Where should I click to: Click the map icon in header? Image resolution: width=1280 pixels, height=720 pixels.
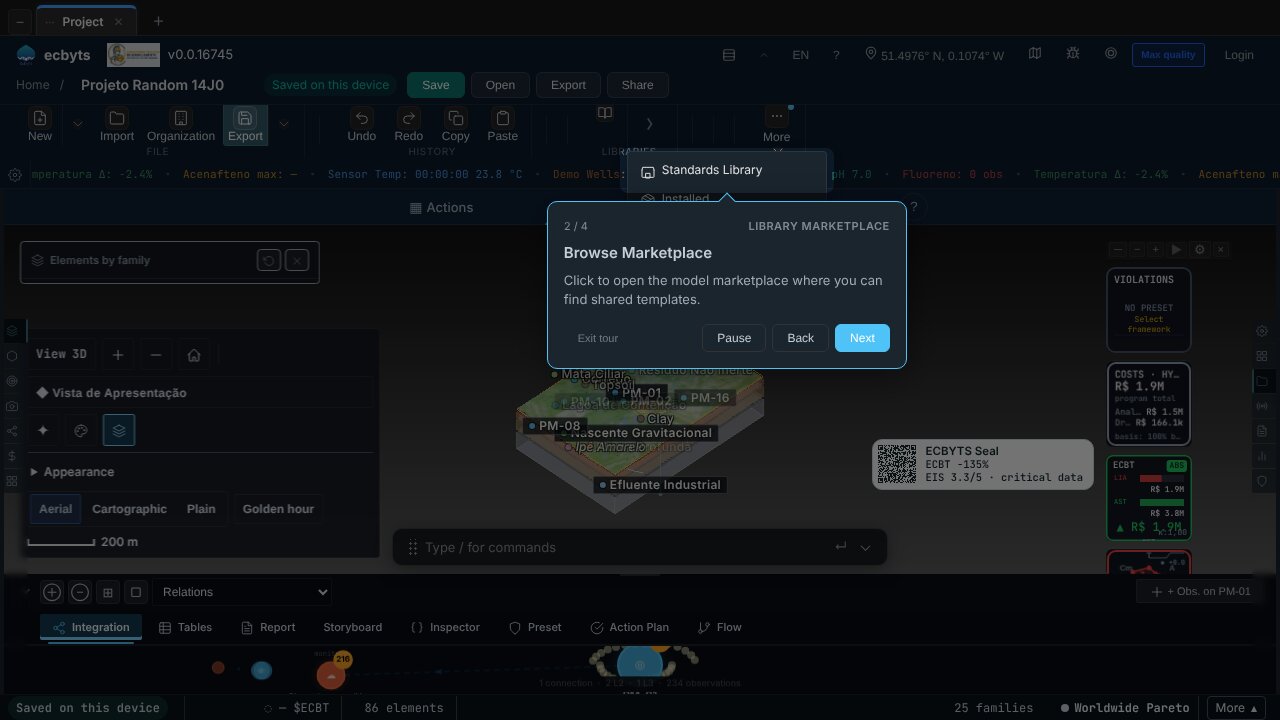(x=1035, y=53)
